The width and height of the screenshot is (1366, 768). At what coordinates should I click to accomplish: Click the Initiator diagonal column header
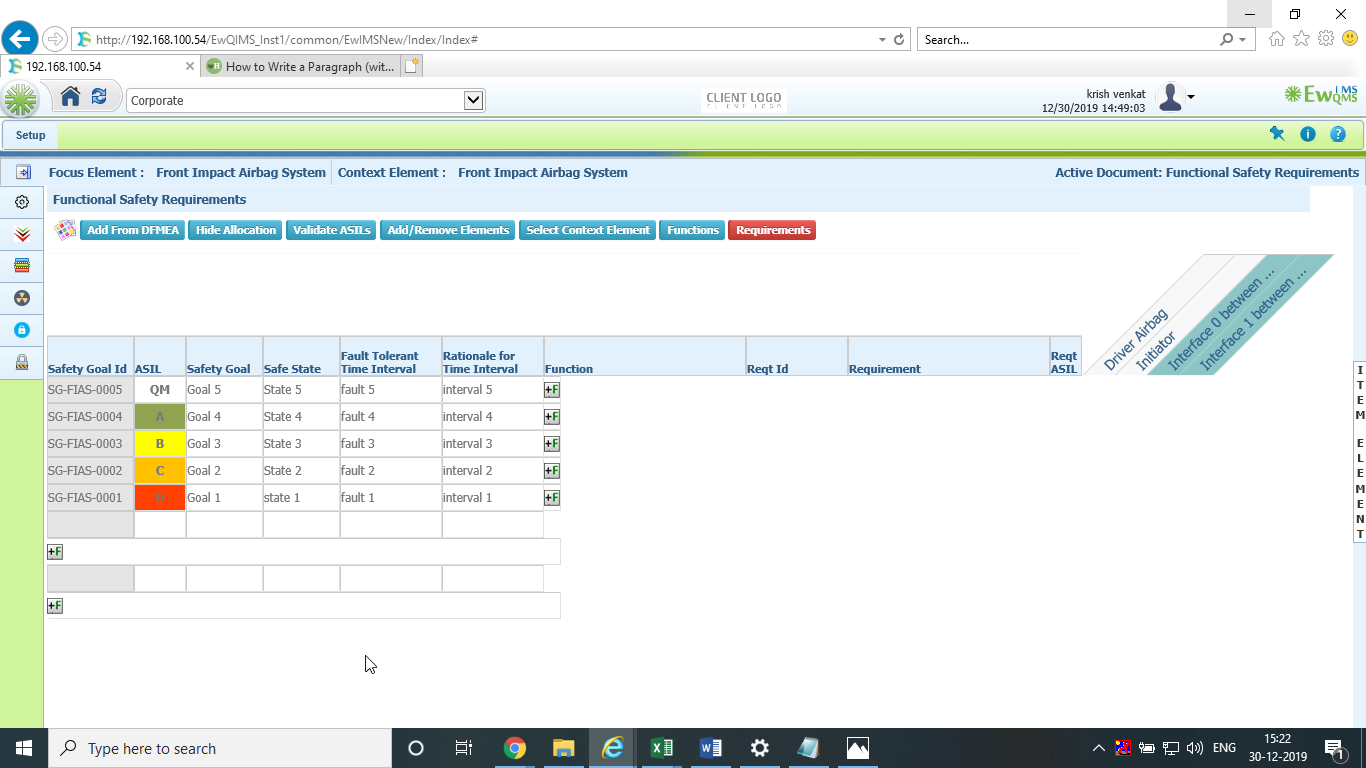tap(1157, 352)
